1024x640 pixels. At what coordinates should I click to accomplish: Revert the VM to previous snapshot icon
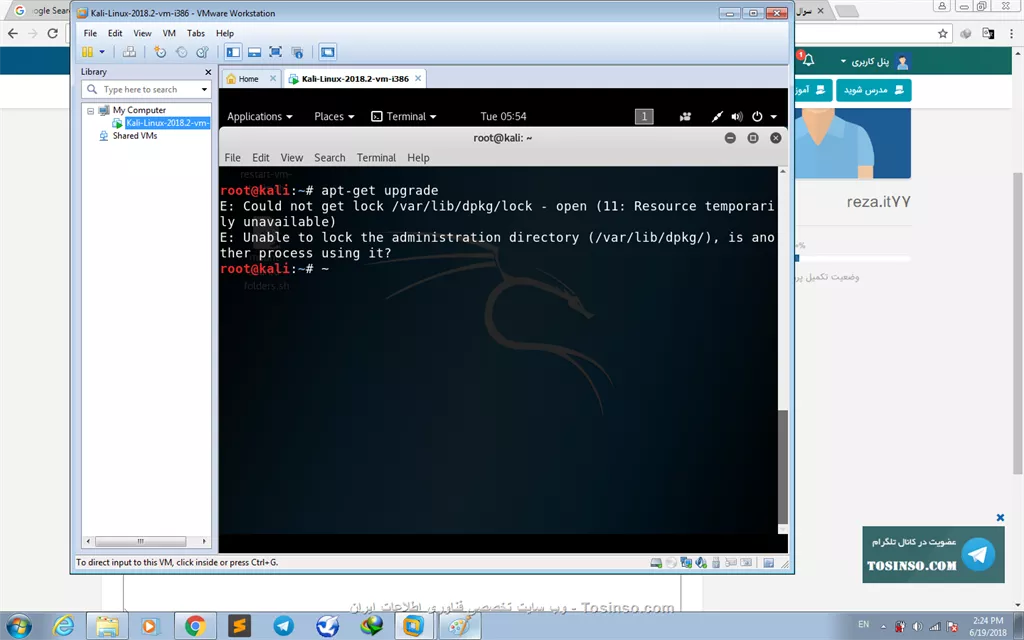(182, 52)
